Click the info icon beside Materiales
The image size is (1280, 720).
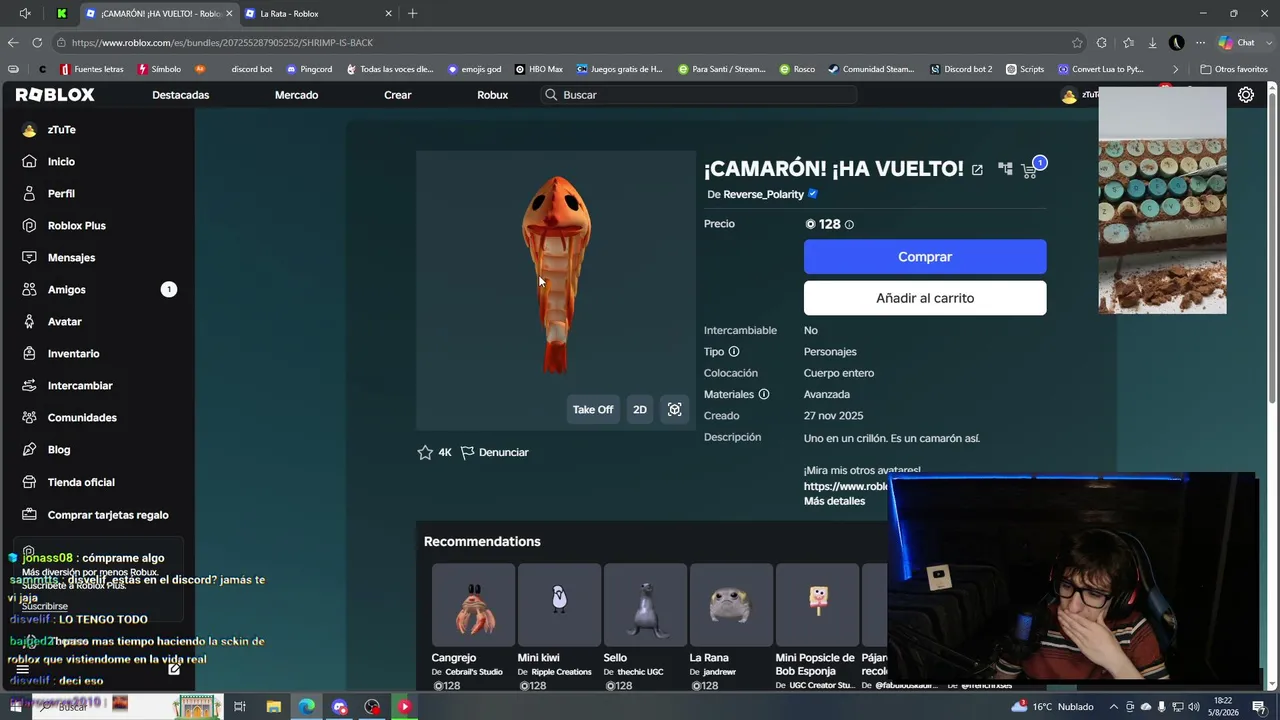[x=764, y=394]
